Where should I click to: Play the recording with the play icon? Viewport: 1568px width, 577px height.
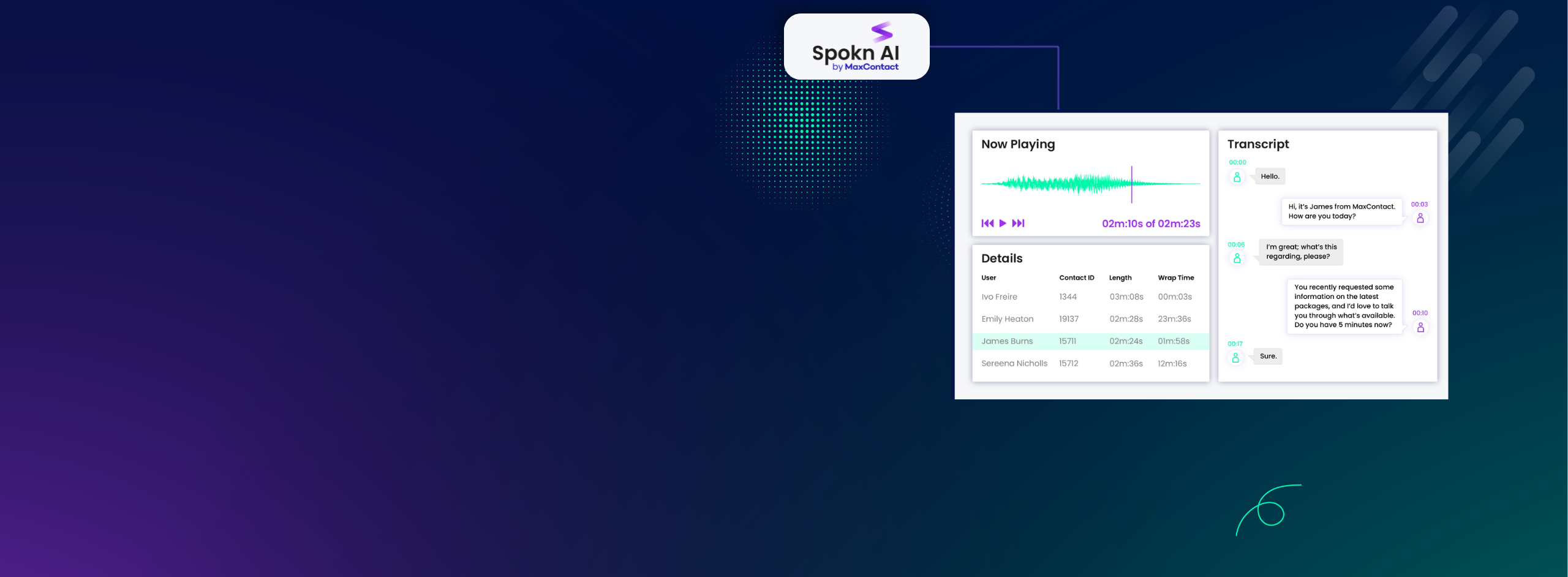[x=1003, y=223]
